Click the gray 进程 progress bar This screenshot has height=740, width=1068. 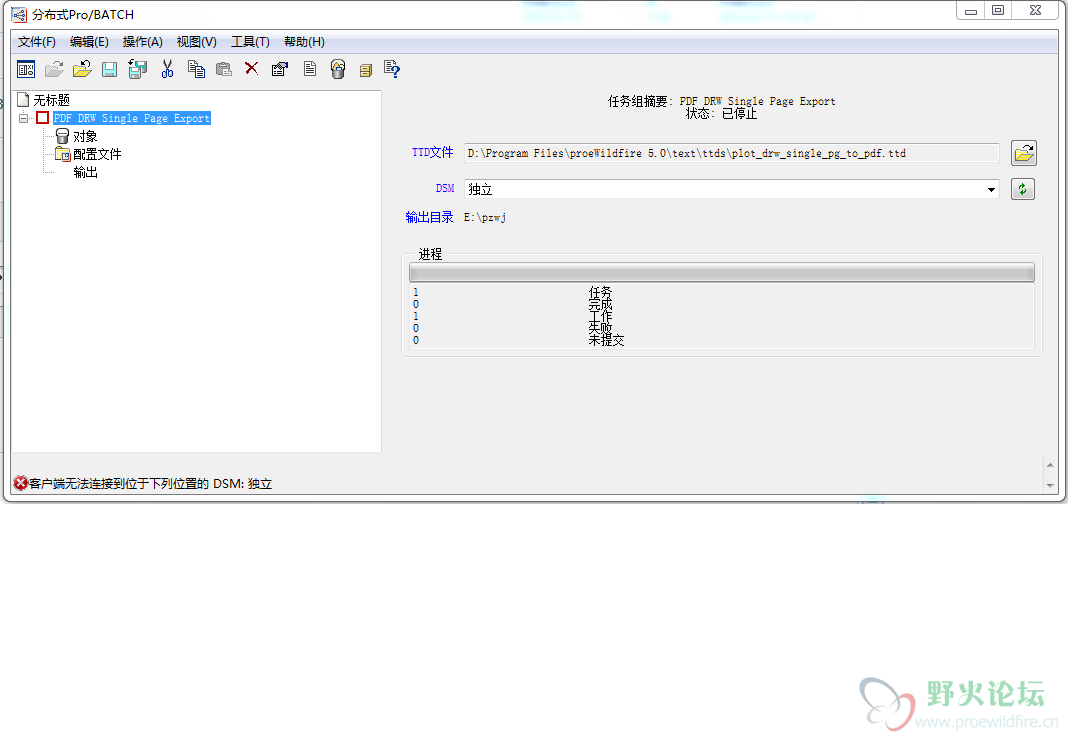pos(721,273)
